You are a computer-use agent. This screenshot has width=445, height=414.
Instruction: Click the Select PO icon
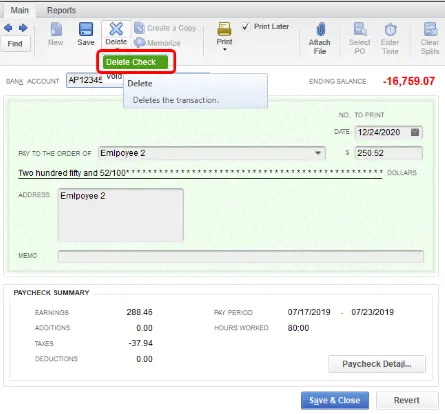pyautogui.click(x=360, y=29)
